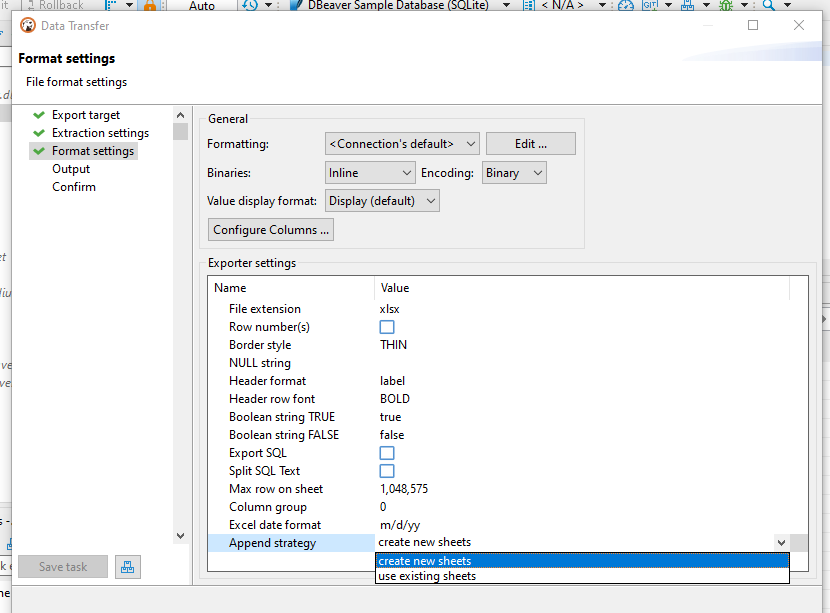Open the Git integration toolbar icon
The height and width of the screenshot is (613, 830).
[648, 6]
